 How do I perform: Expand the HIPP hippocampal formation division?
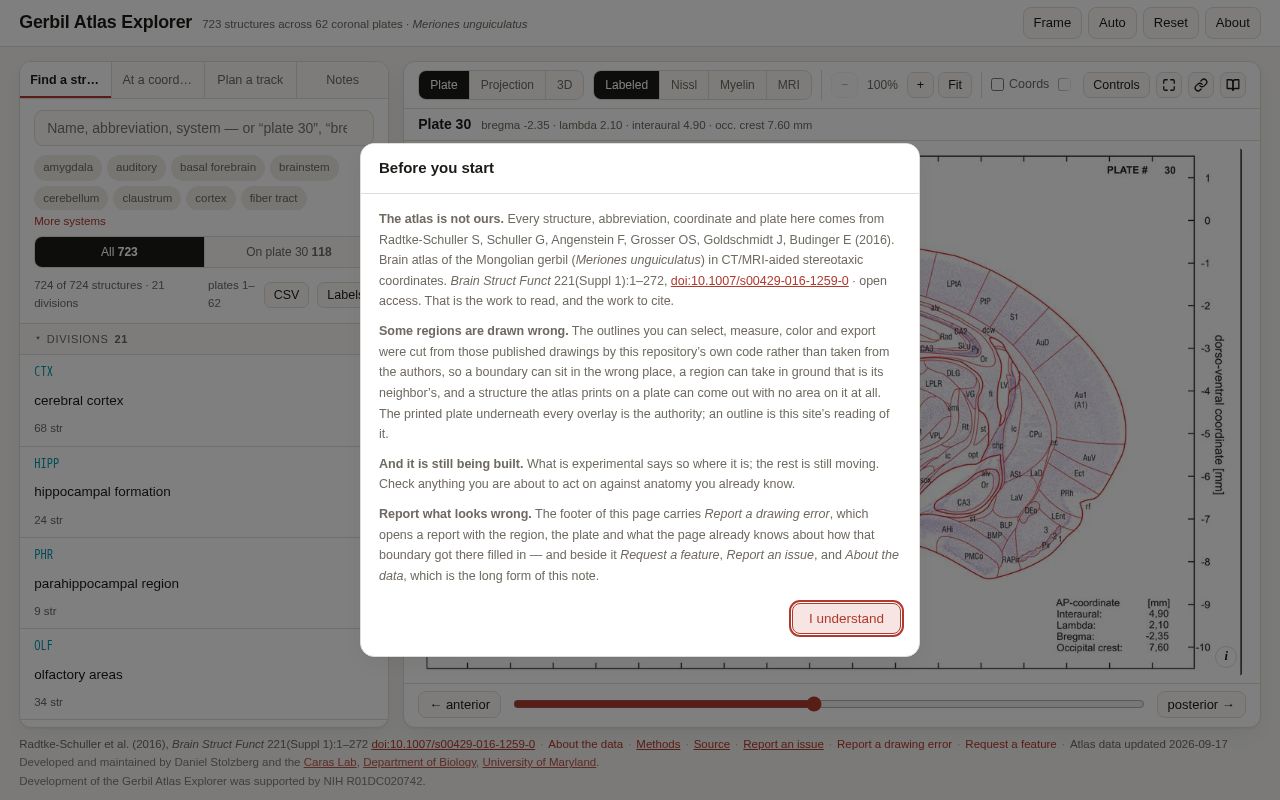pyautogui.click(x=204, y=492)
